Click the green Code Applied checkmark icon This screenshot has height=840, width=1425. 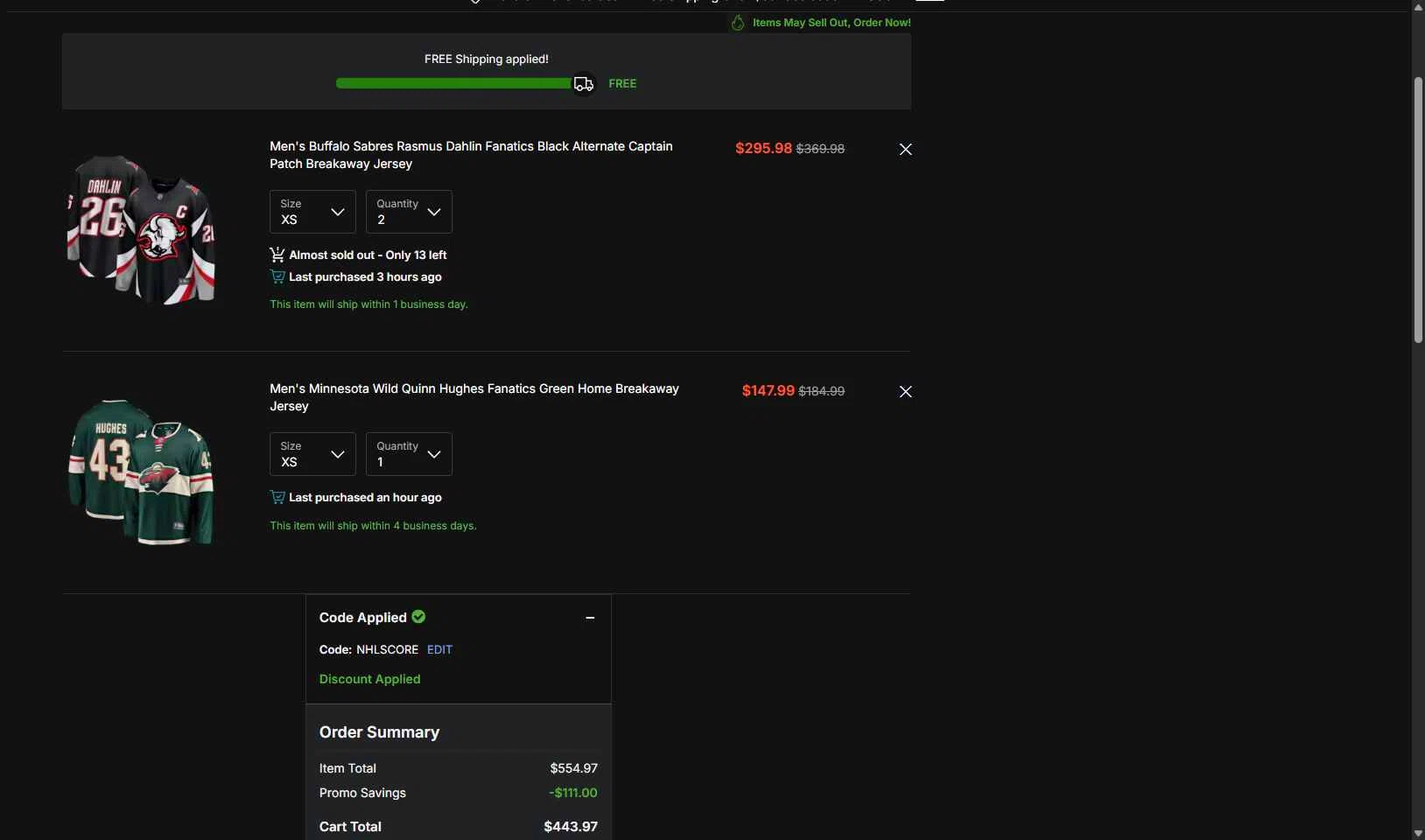418,617
